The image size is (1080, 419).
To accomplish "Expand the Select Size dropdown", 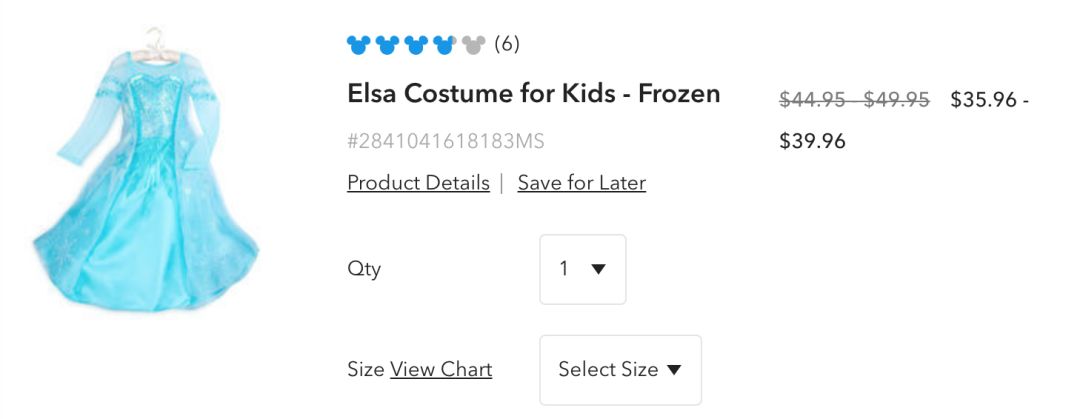I will coord(619,370).
